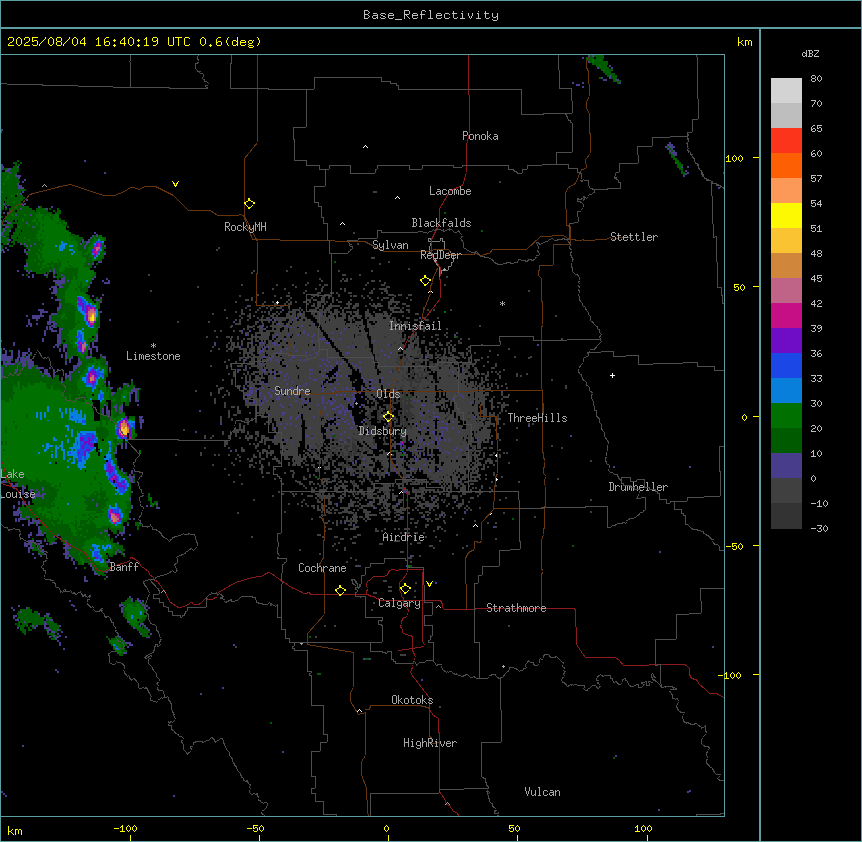Select the yellow diamond marker above Calgary label
The image size is (862, 842).
click(x=405, y=589)
